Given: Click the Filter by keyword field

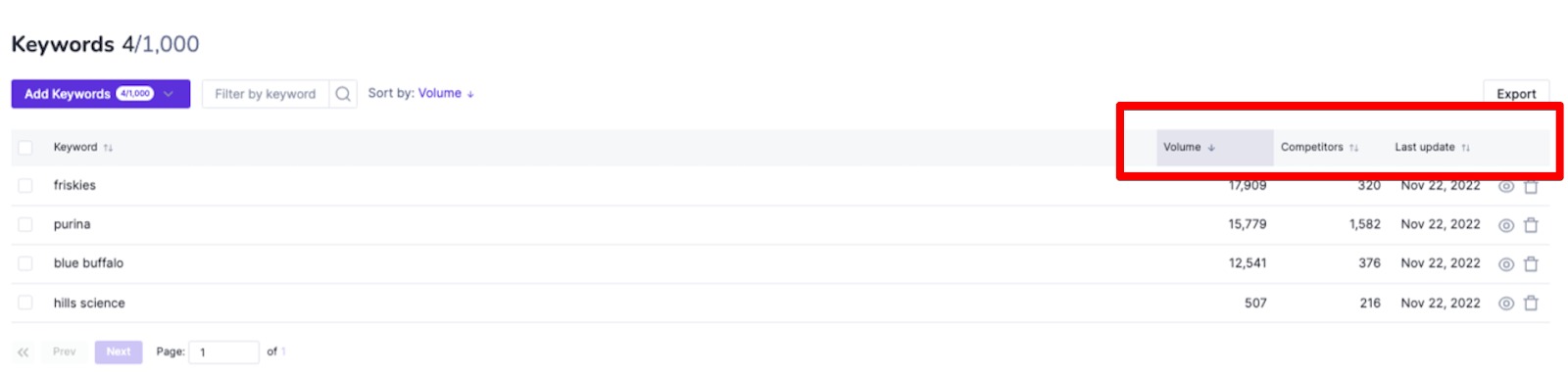Looking at the screenshot, I should (266, 94).
